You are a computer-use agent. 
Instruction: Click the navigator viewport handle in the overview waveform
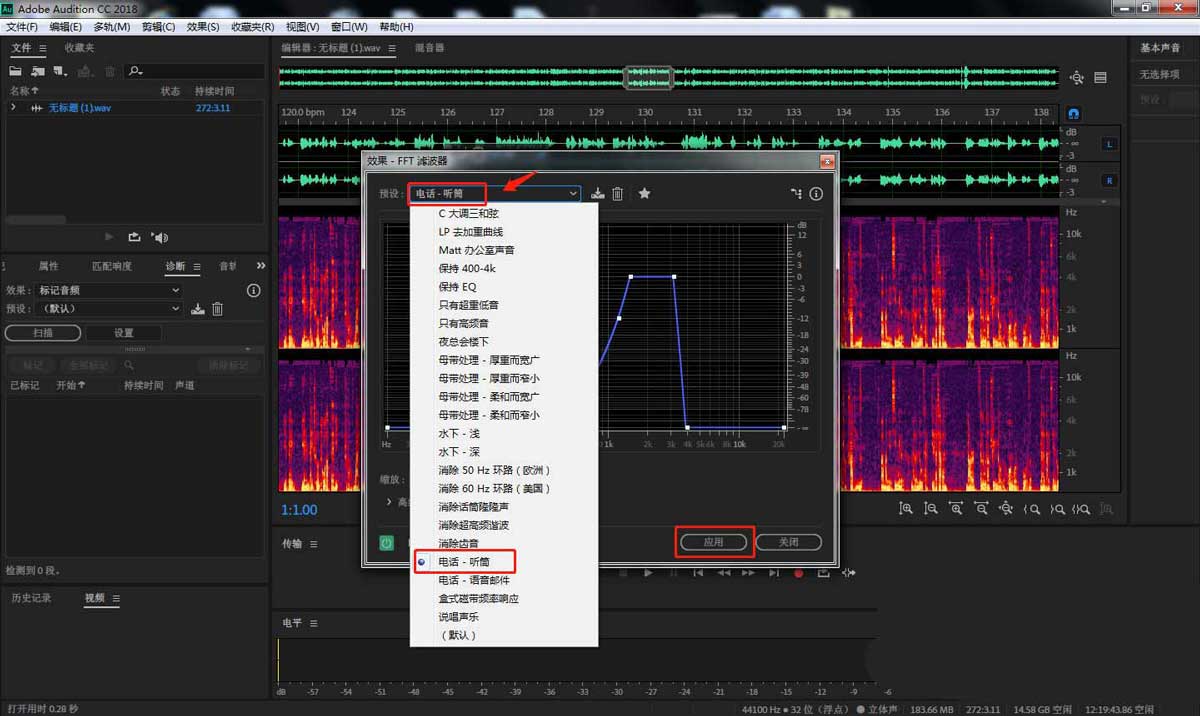(648, 77)
